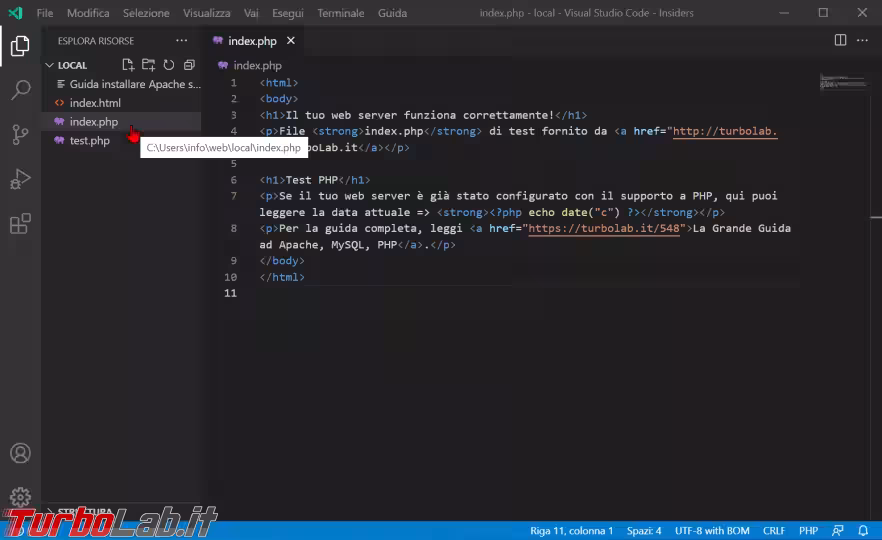Minimize the VS Code window

tap(784, 12)
